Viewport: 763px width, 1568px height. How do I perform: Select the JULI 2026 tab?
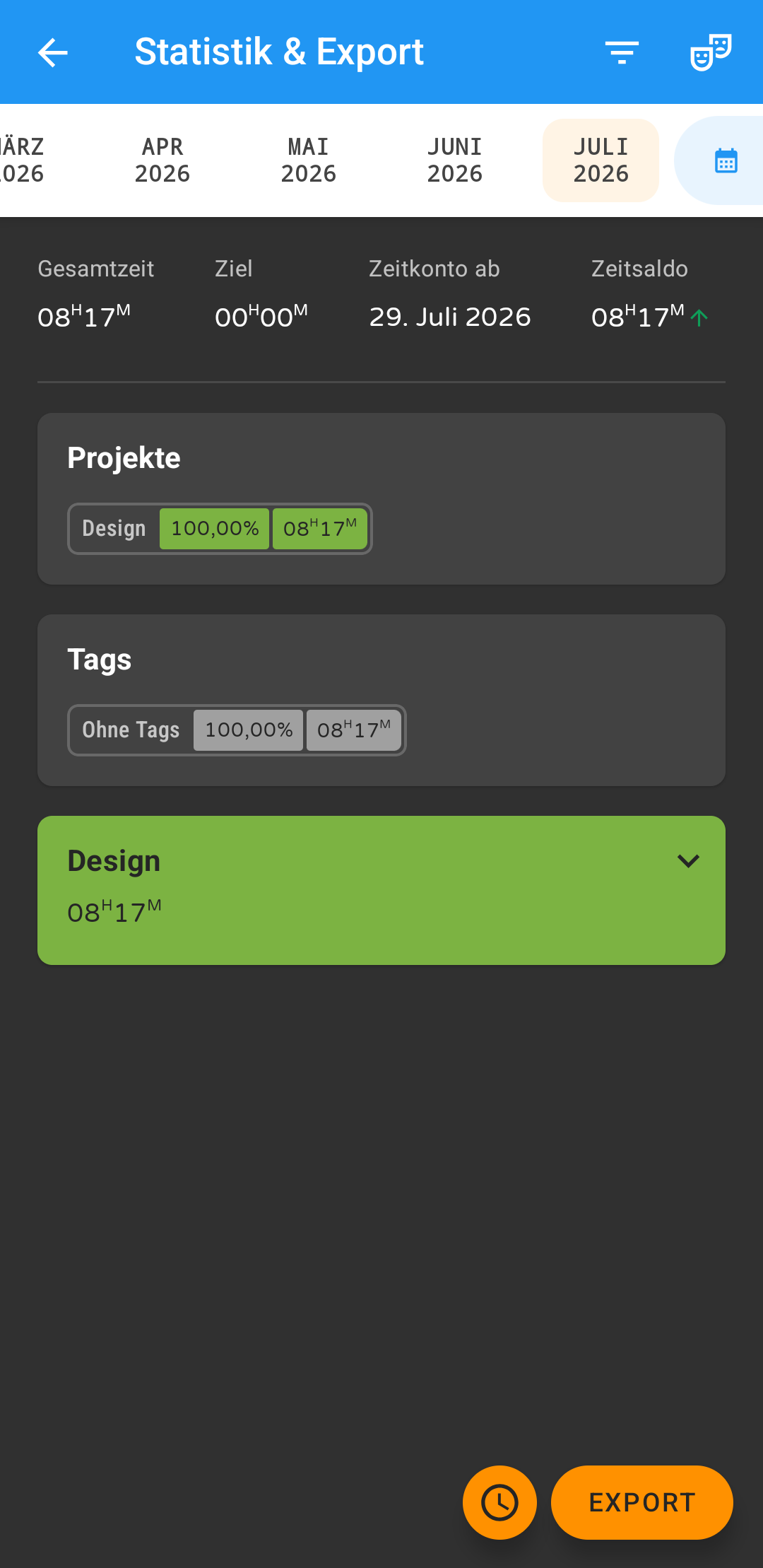click(601, 160)
